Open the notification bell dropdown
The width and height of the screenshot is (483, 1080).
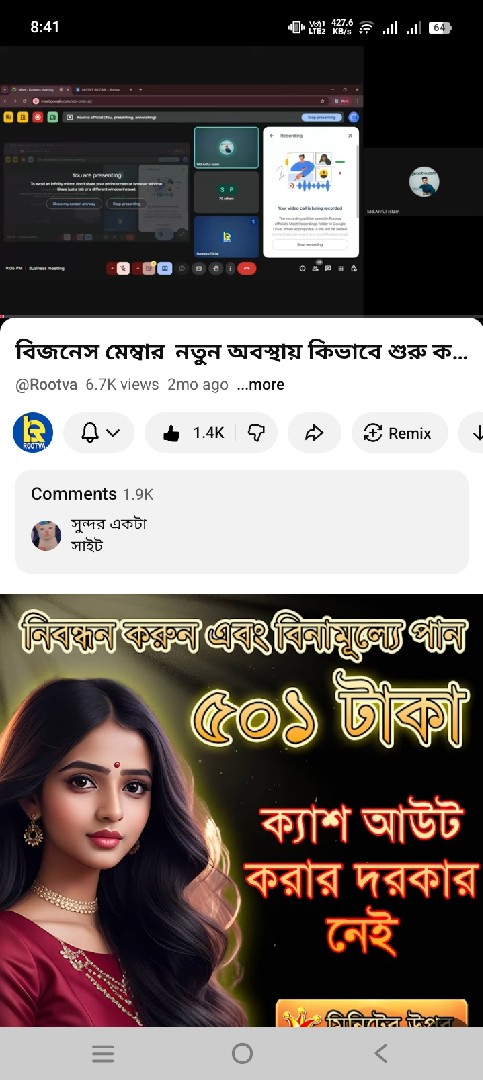tap(99, 433)
